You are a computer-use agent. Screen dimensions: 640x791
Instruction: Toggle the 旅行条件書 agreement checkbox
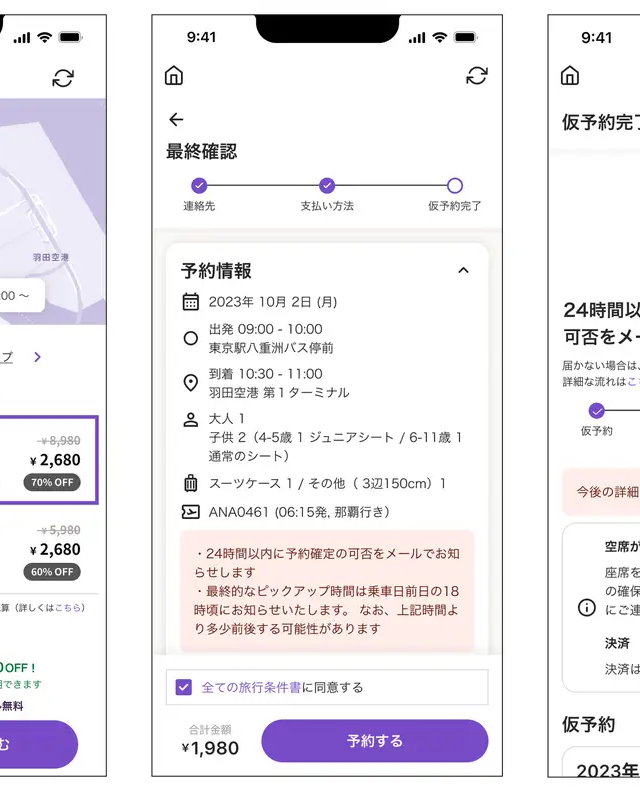pos(183,687)
